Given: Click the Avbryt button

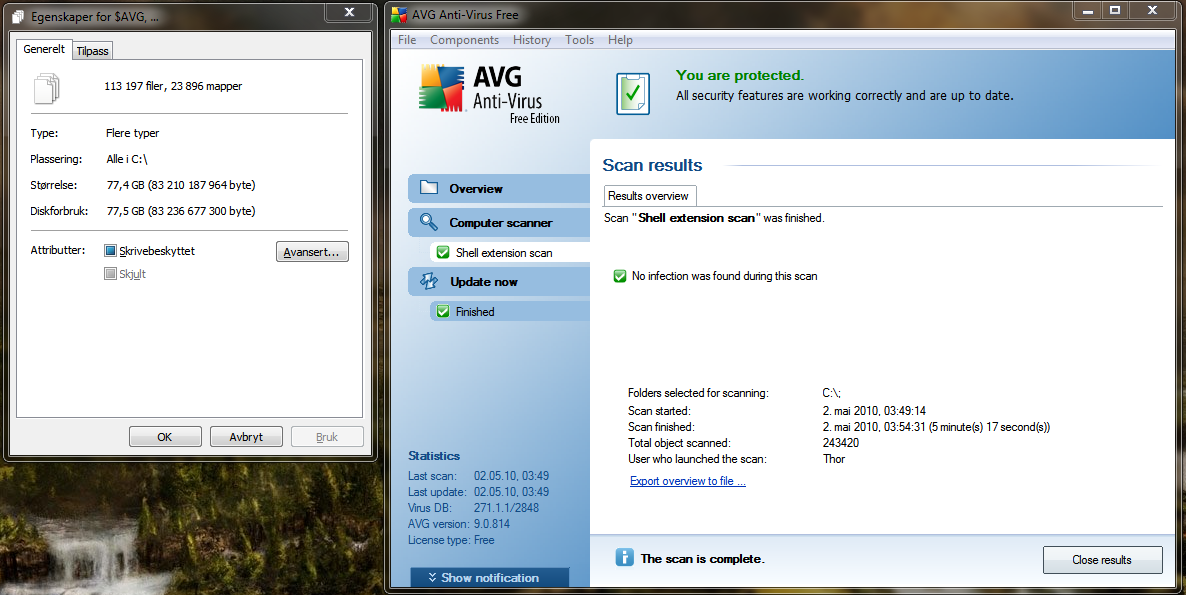Looking at the screenshot, I should pyautogui.click(x=246, y=437).
